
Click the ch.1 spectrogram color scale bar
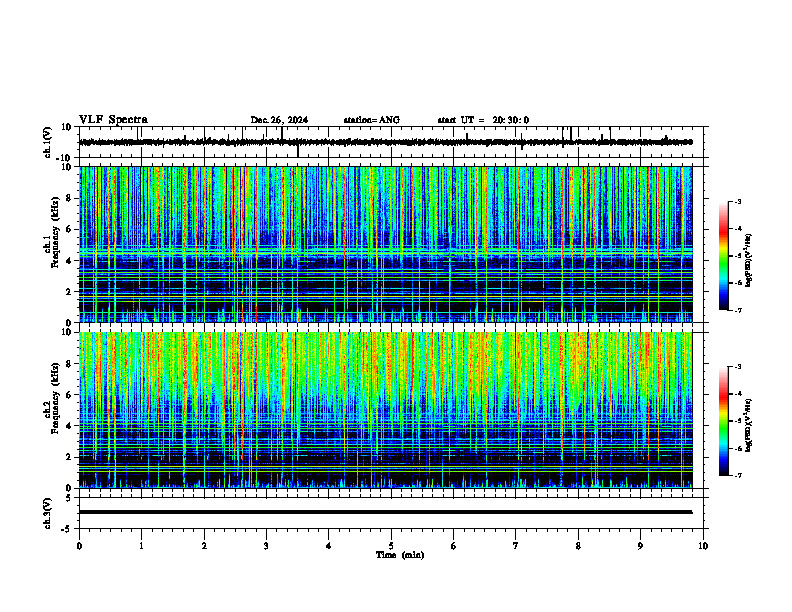pos(724,256)
